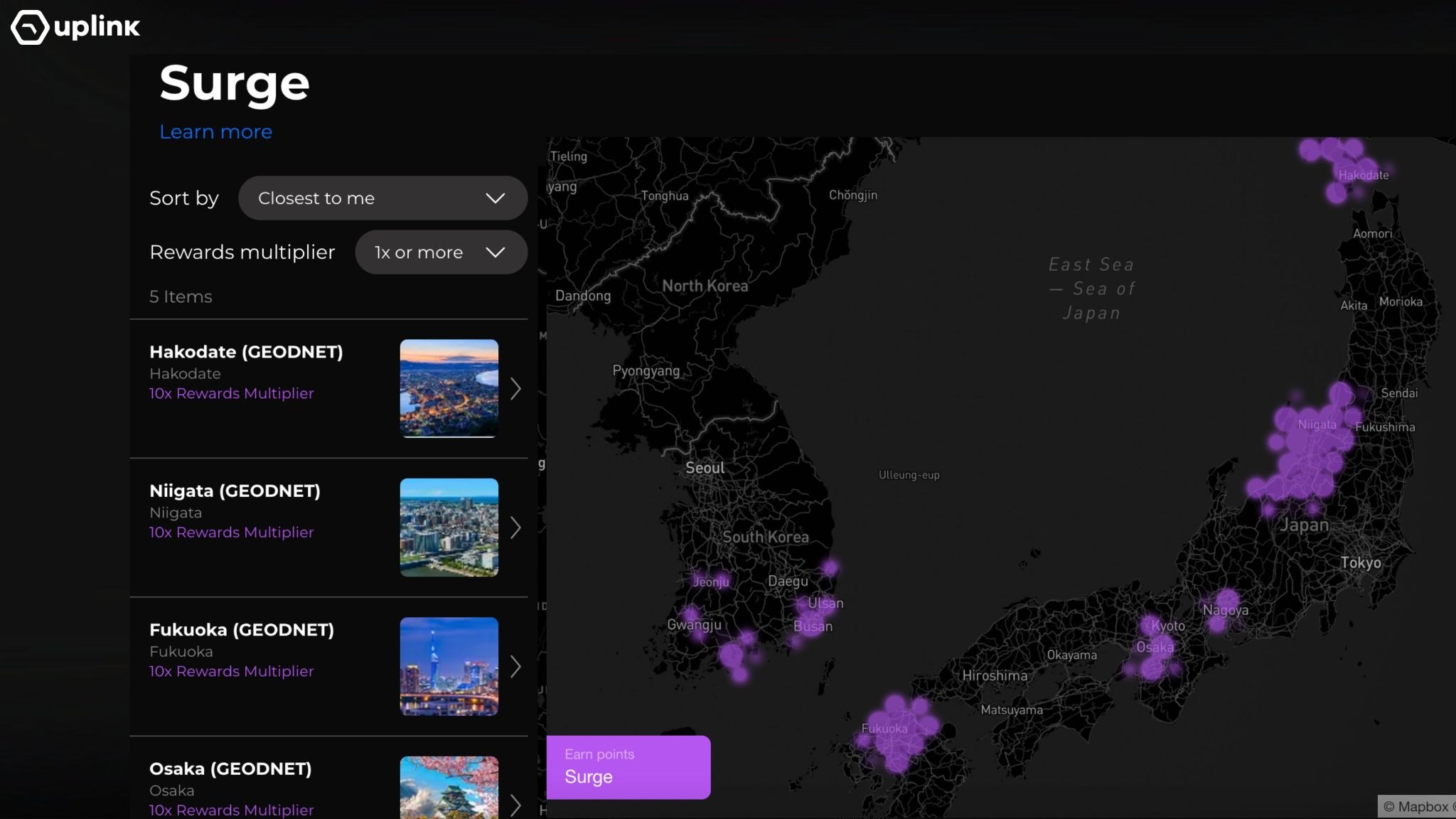This screenshot has width=1456, height=819.
Task: Click the Fukuoka 10x Rewards Multiplier text
Action: (x=231, y=671)
